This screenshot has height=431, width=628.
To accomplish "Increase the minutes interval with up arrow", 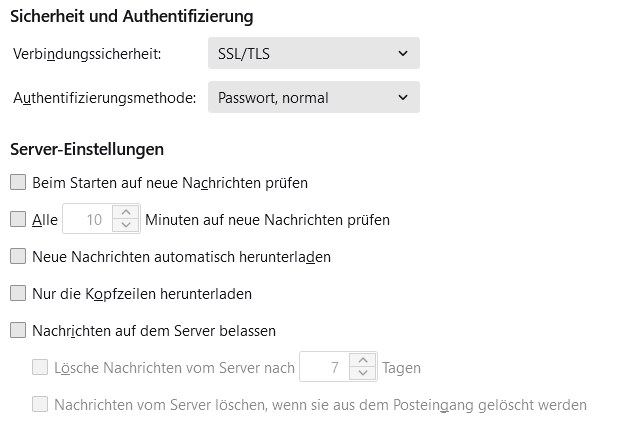I will tap(125, 212).
